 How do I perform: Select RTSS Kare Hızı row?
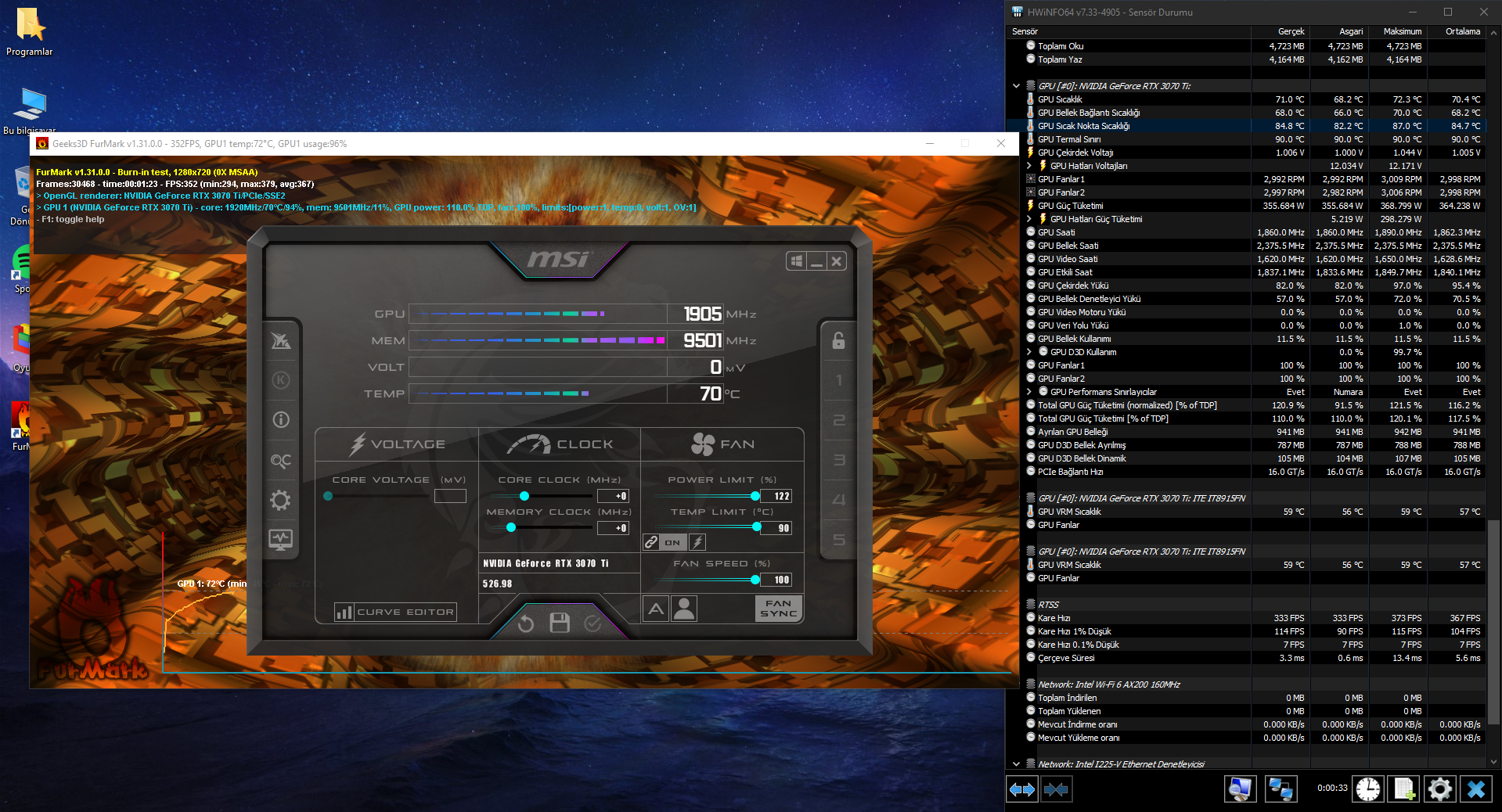point(1246,618)
